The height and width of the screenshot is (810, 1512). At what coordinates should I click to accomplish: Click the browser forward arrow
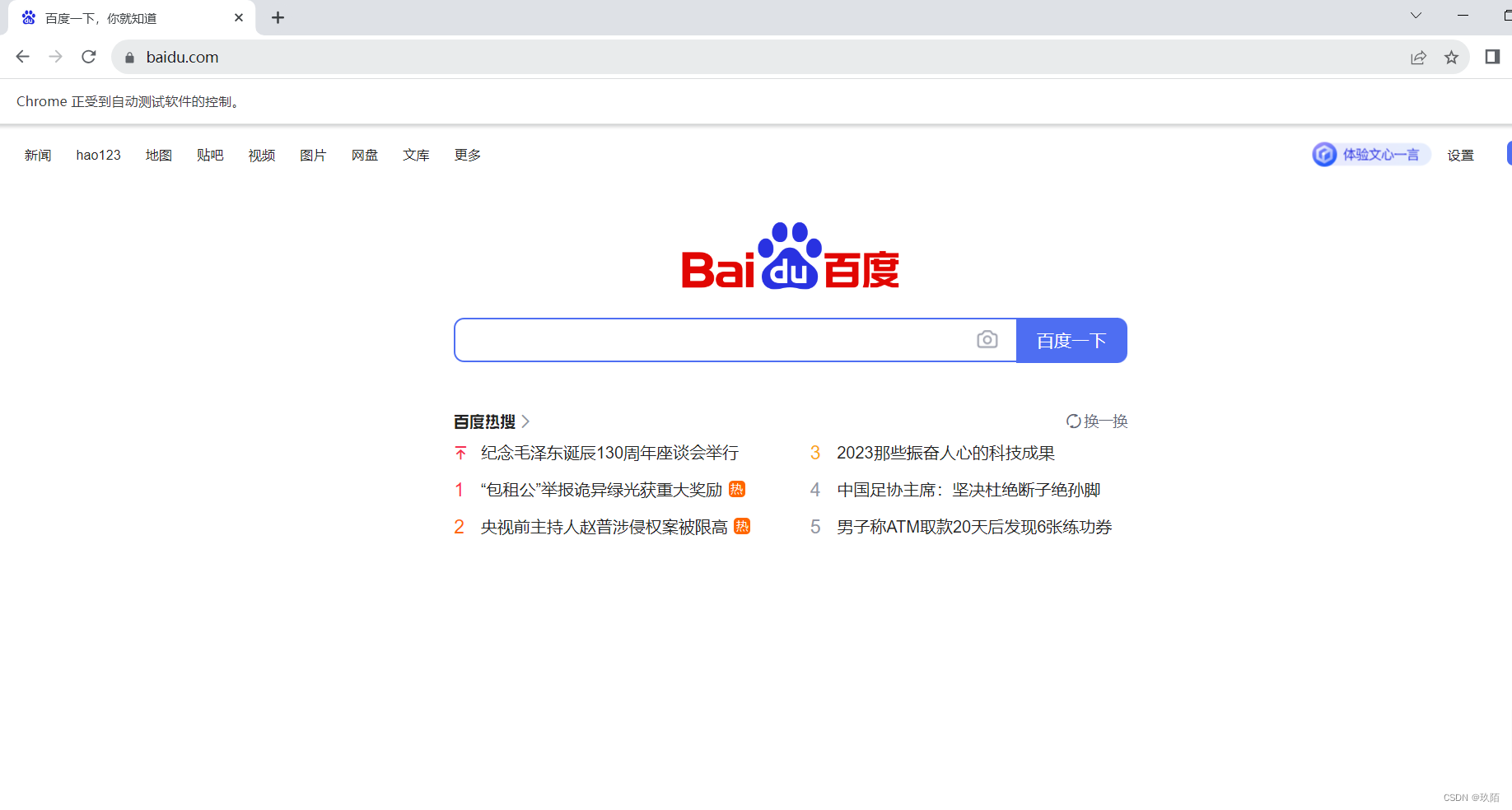coord(56,57)
